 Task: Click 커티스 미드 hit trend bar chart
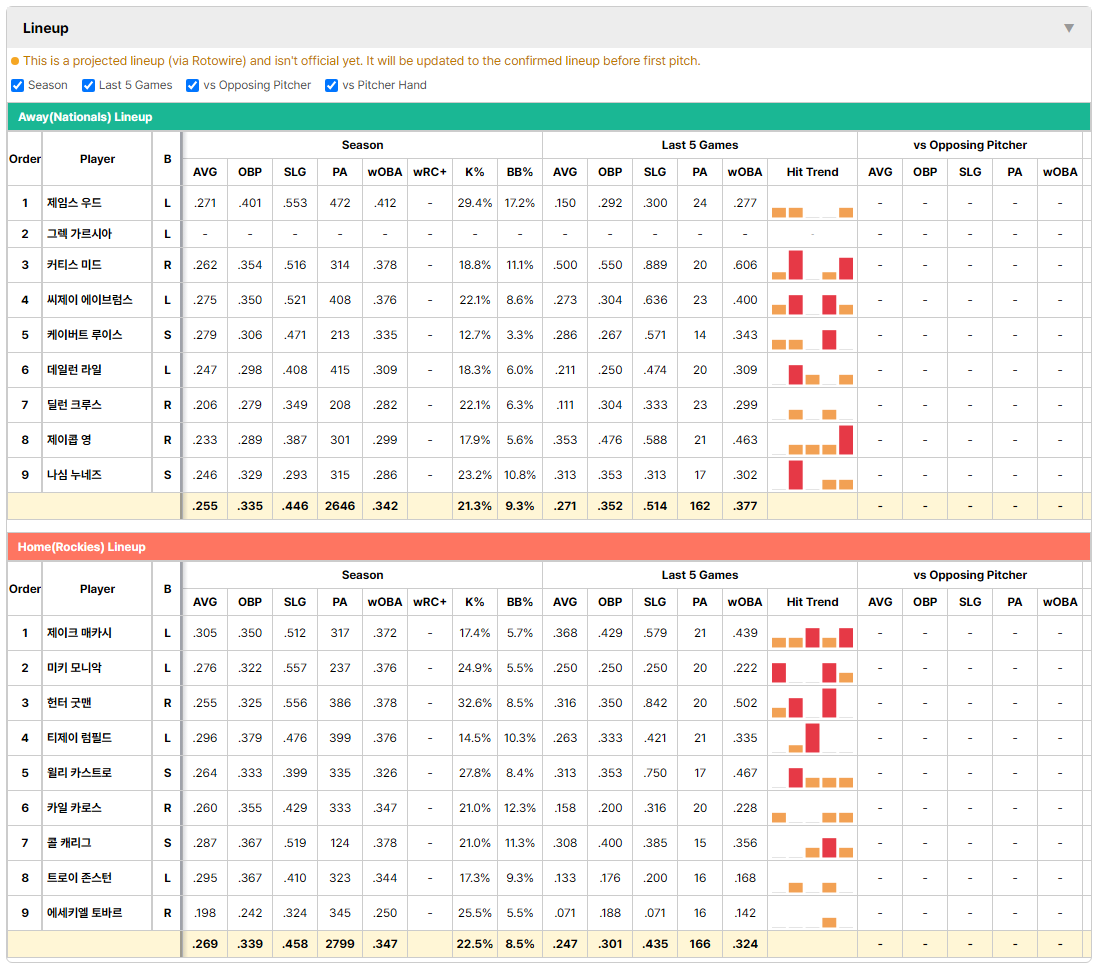[x=812, y=265]
